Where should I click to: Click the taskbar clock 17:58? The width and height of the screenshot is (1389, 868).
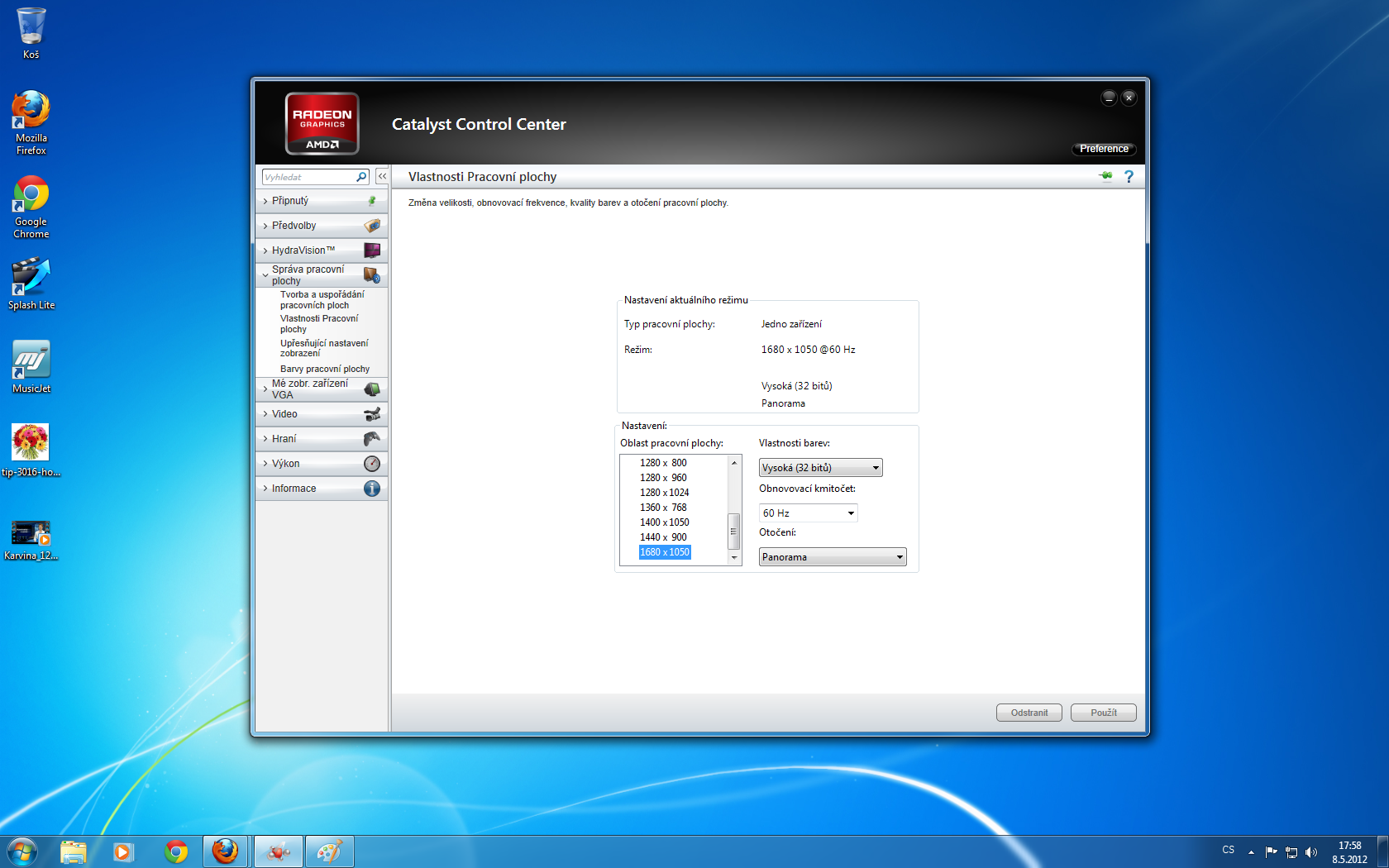[1349, 852]
